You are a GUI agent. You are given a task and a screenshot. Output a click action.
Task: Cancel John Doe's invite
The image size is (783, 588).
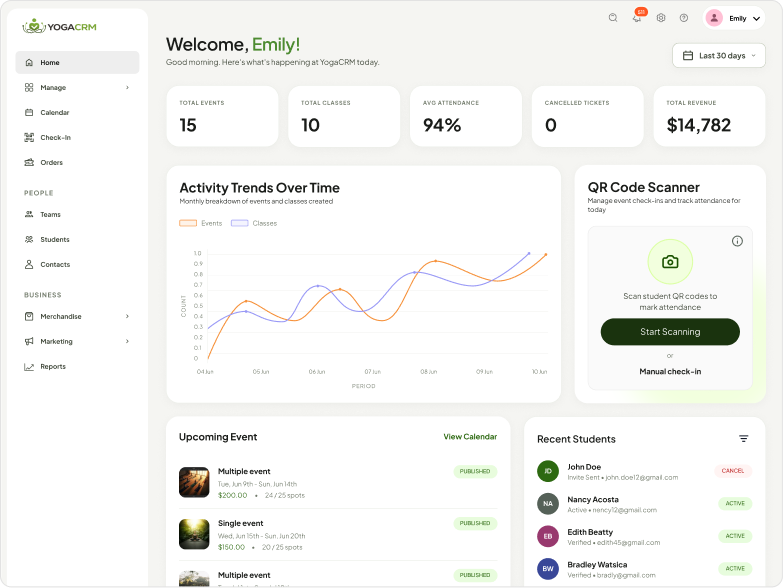[x=733, y=471]
